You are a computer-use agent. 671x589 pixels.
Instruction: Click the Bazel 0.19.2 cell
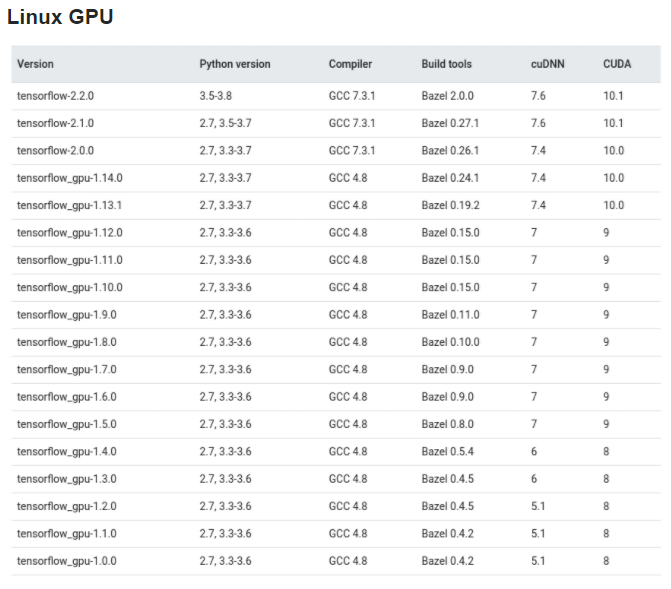451,205
